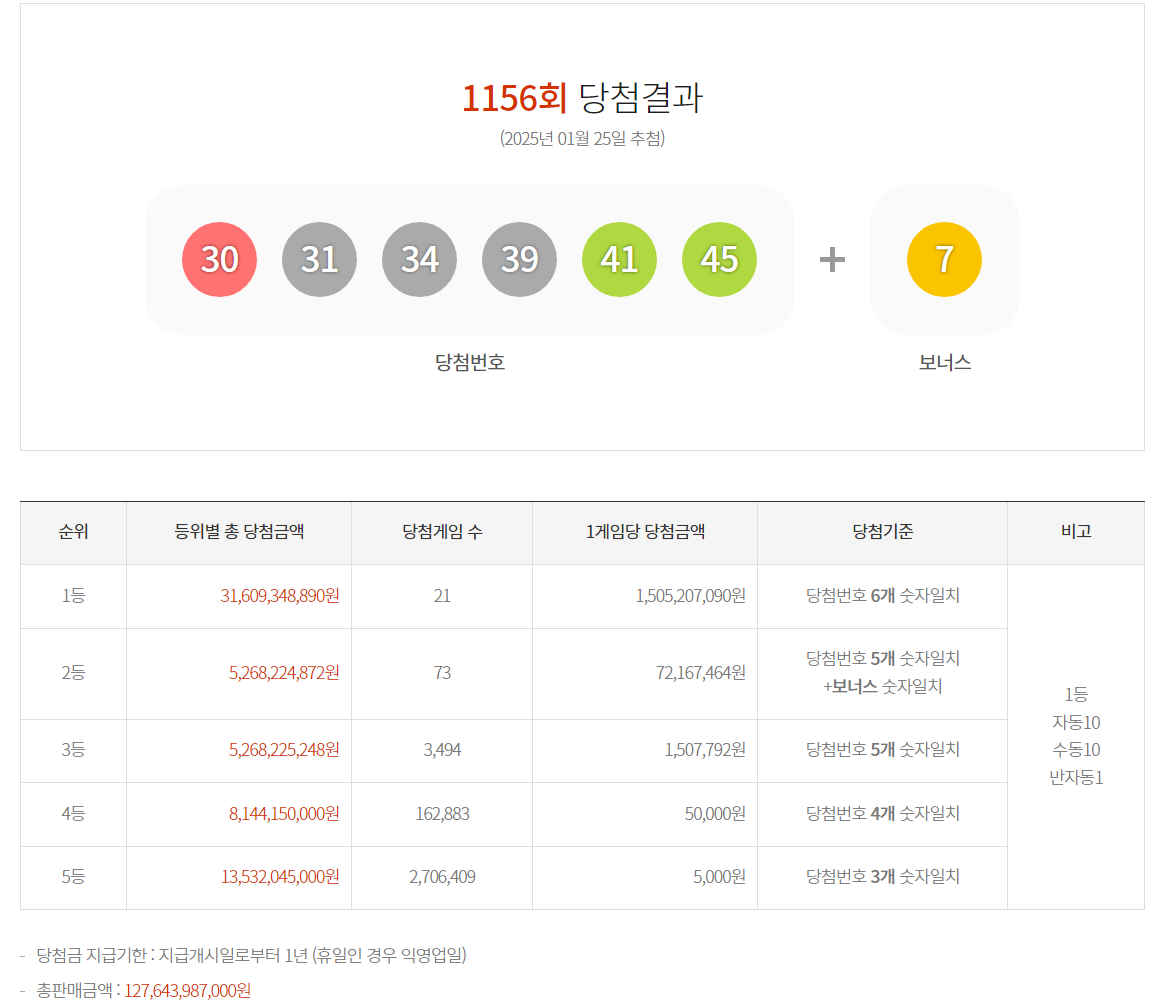The image size is (1158, 1002).
Task: Click the total prize '5,268,225,248원'
Action: [284, 750]
